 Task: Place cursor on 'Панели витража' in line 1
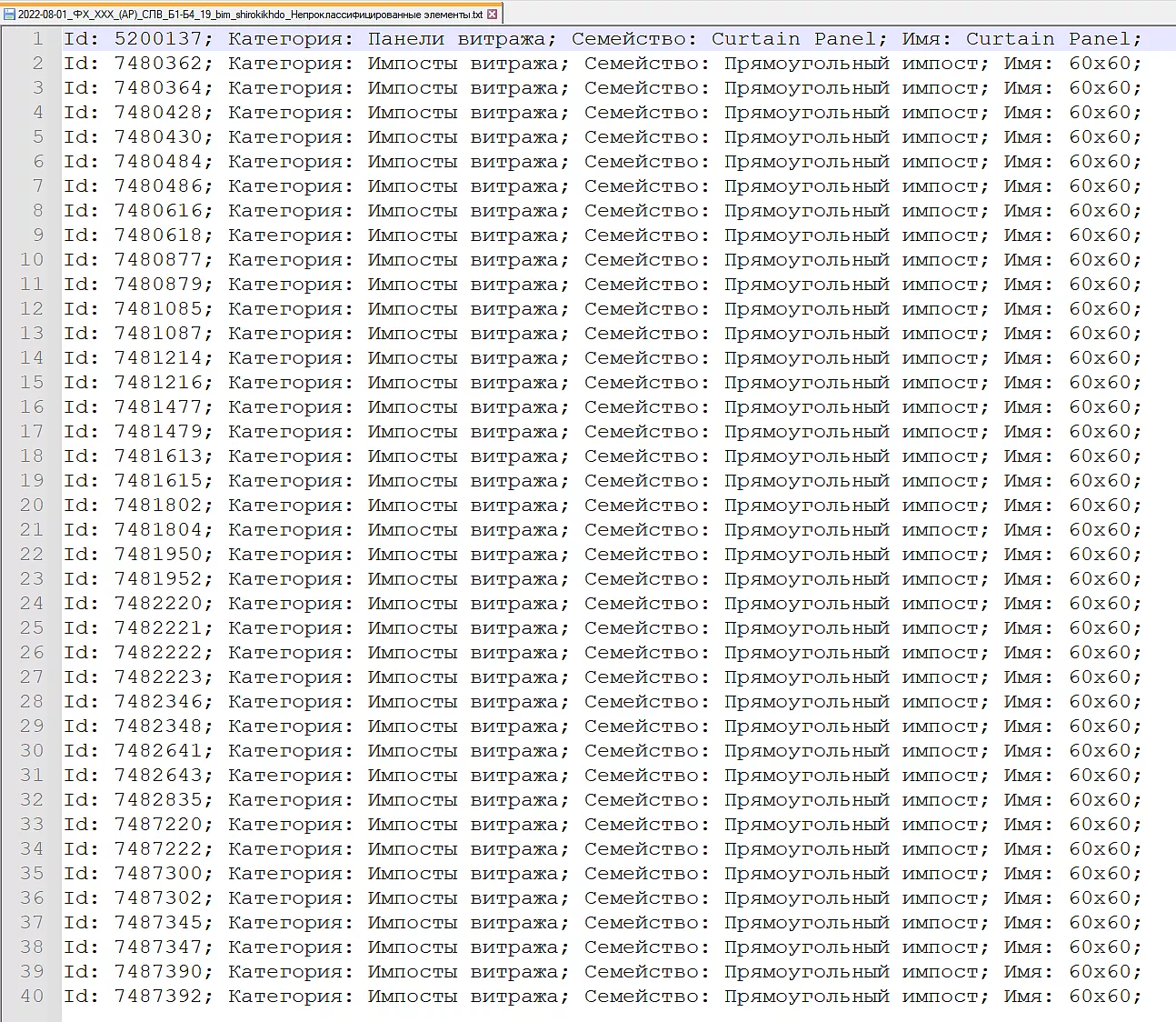click(x=457, y=39)
